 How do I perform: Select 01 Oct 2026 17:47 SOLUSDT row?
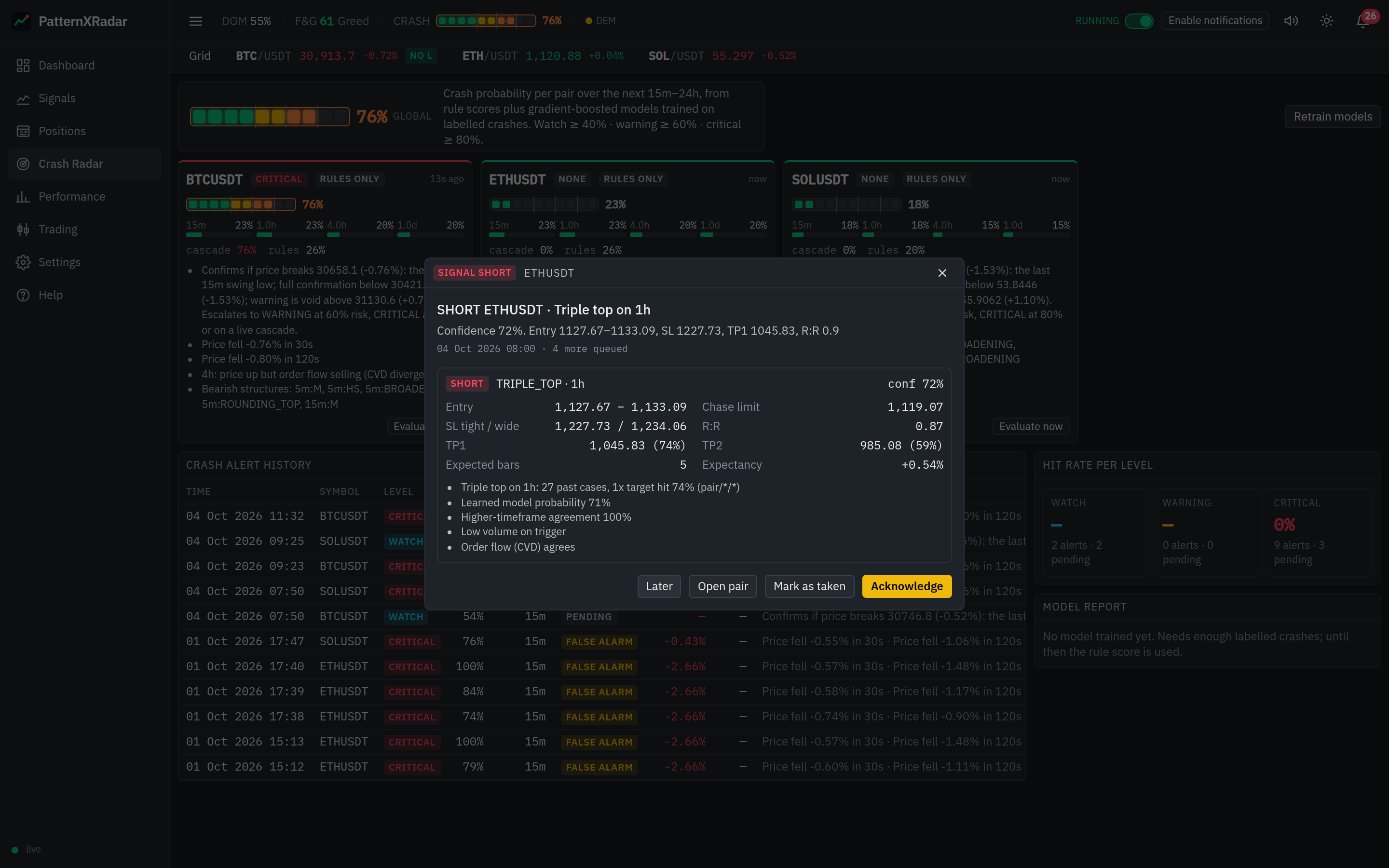(601, 641)
